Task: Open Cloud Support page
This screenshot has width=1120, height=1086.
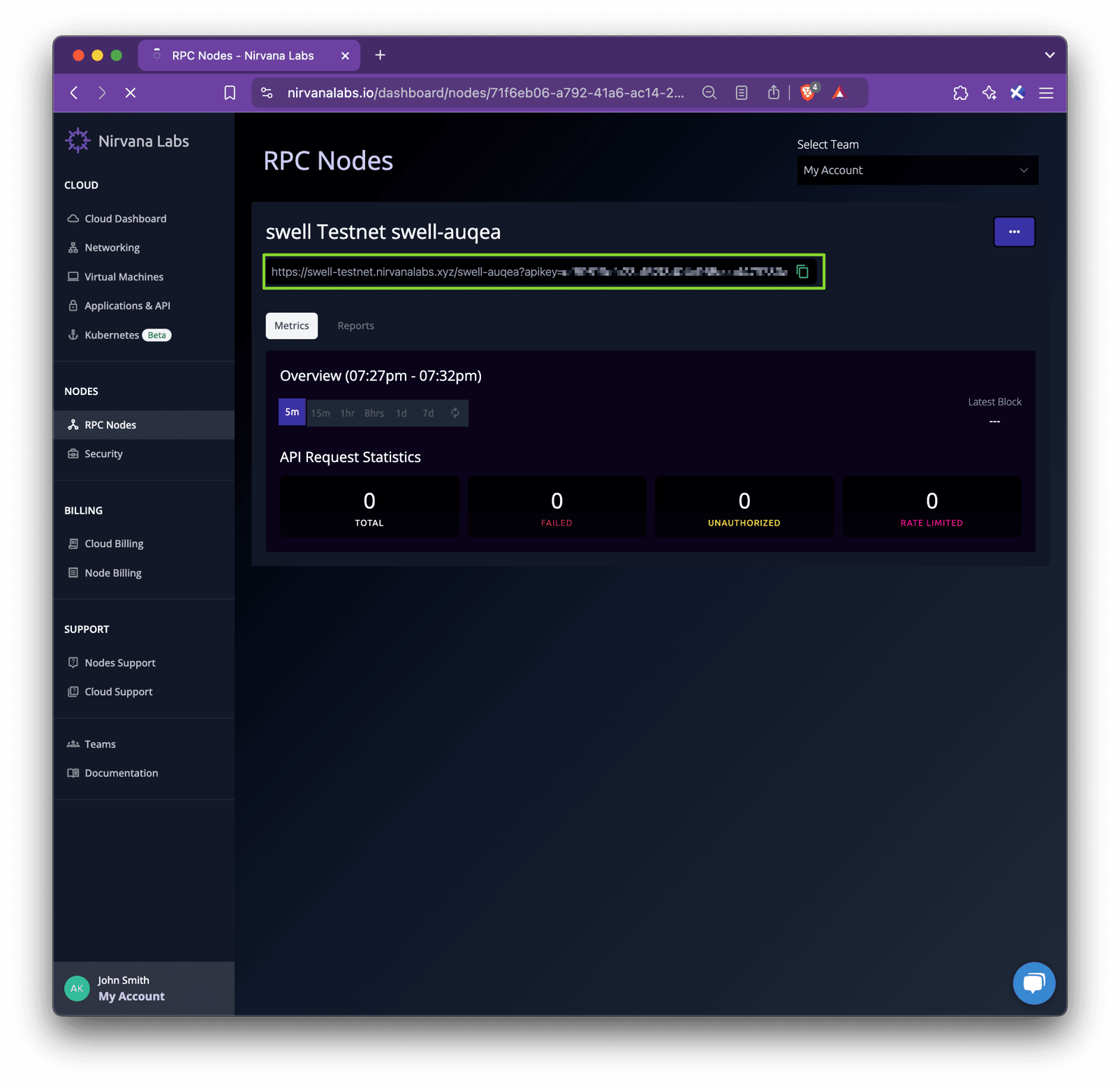Action: 144,692
